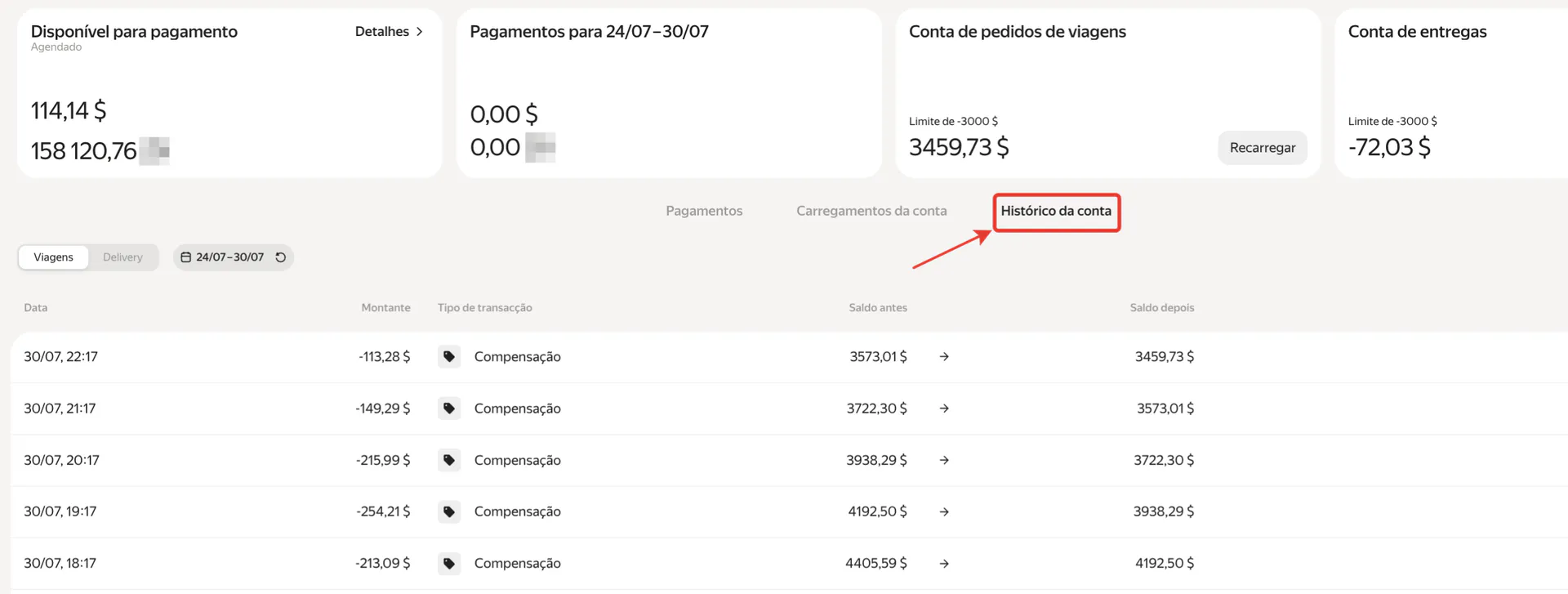Image resolution: width=1568 pixels, height=594 pixels.
Task: Click the tag icon in the 19:17 row
Action: pyautogui.click(x=449, y=511)
